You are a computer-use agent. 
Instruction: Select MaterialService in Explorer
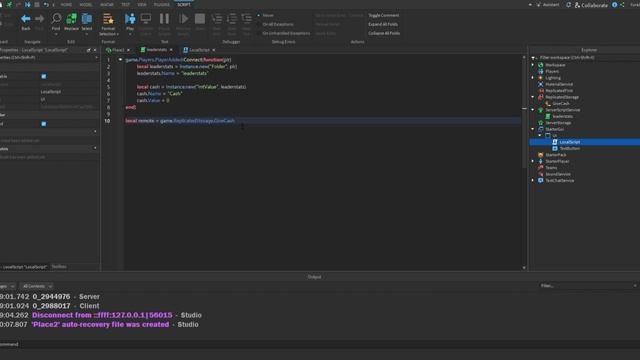click(559, 84)
